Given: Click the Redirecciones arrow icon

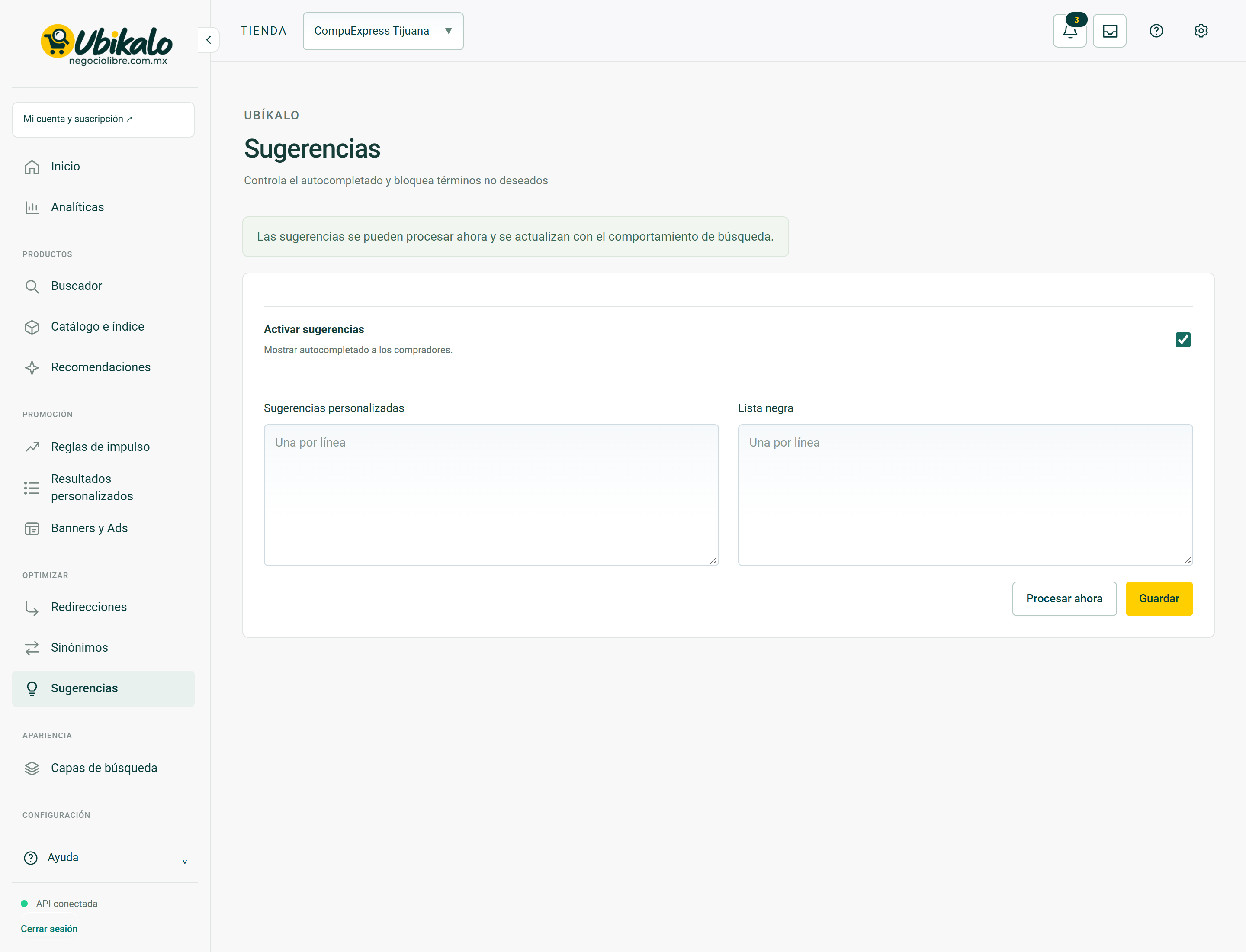Looking at the screenshot, I should (x=32, y=608).
